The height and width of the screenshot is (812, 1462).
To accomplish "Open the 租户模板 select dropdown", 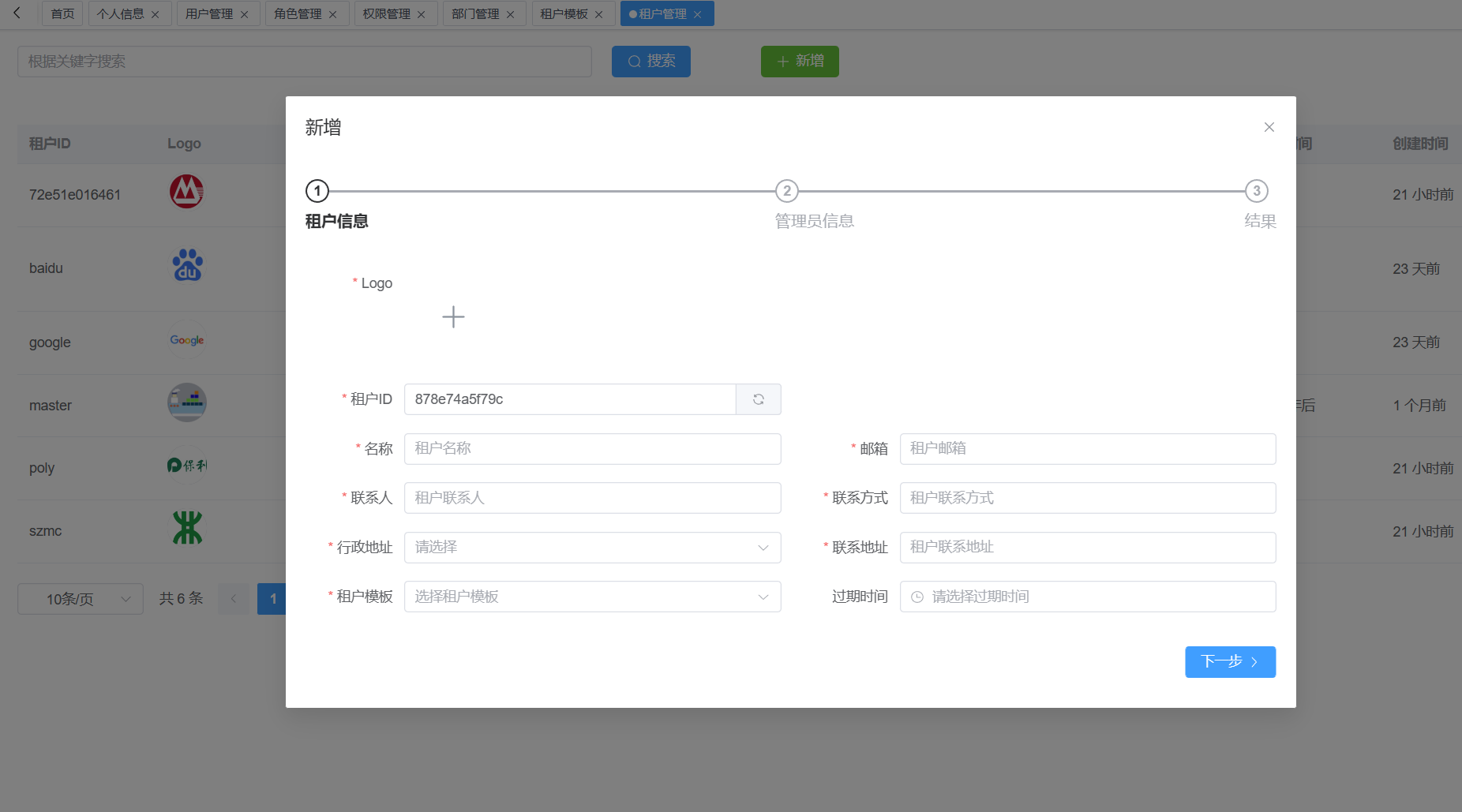I will 592,597.
